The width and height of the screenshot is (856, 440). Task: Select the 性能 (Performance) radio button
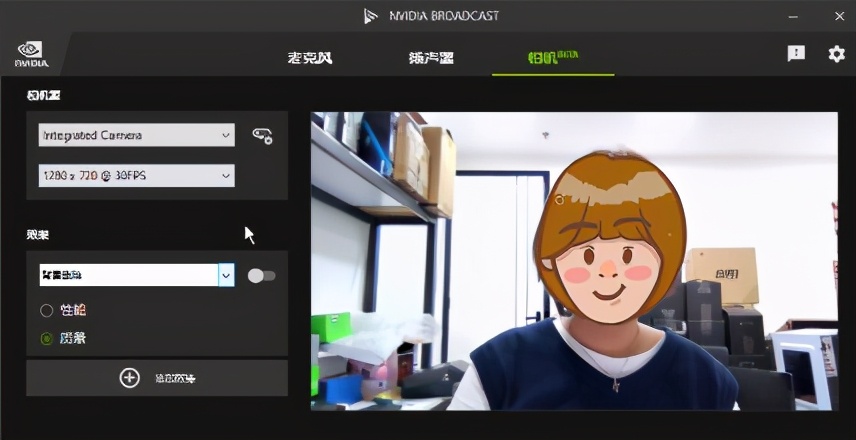46,310
